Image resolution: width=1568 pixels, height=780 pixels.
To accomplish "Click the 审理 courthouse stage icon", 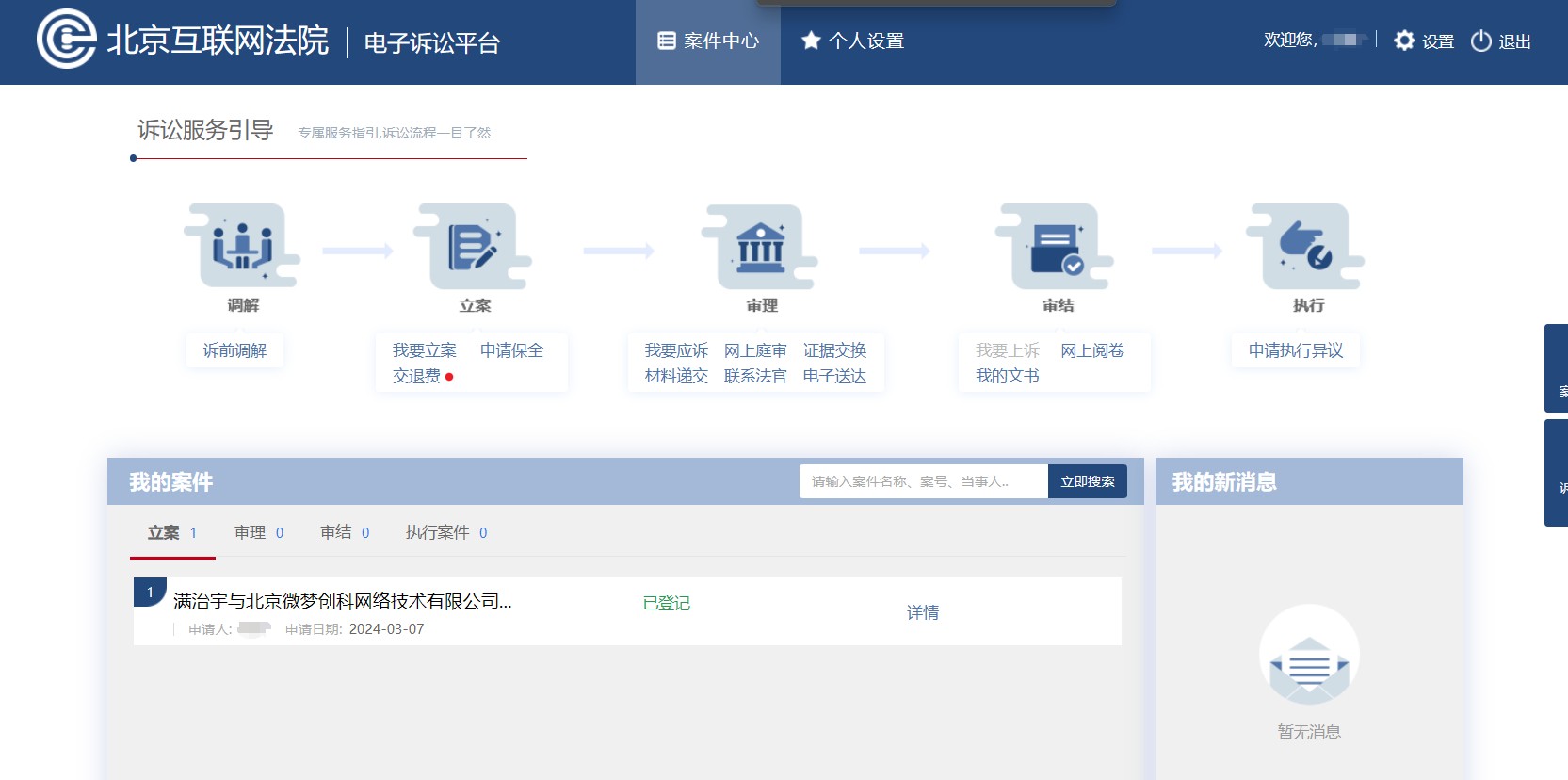I will coord(761,247).
